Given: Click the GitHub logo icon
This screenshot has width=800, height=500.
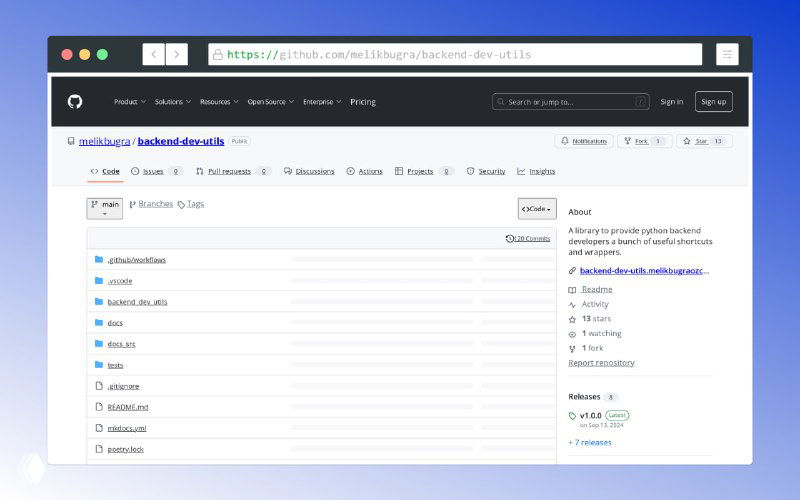Looking at the screenshot, I should (x=75, y=101).
